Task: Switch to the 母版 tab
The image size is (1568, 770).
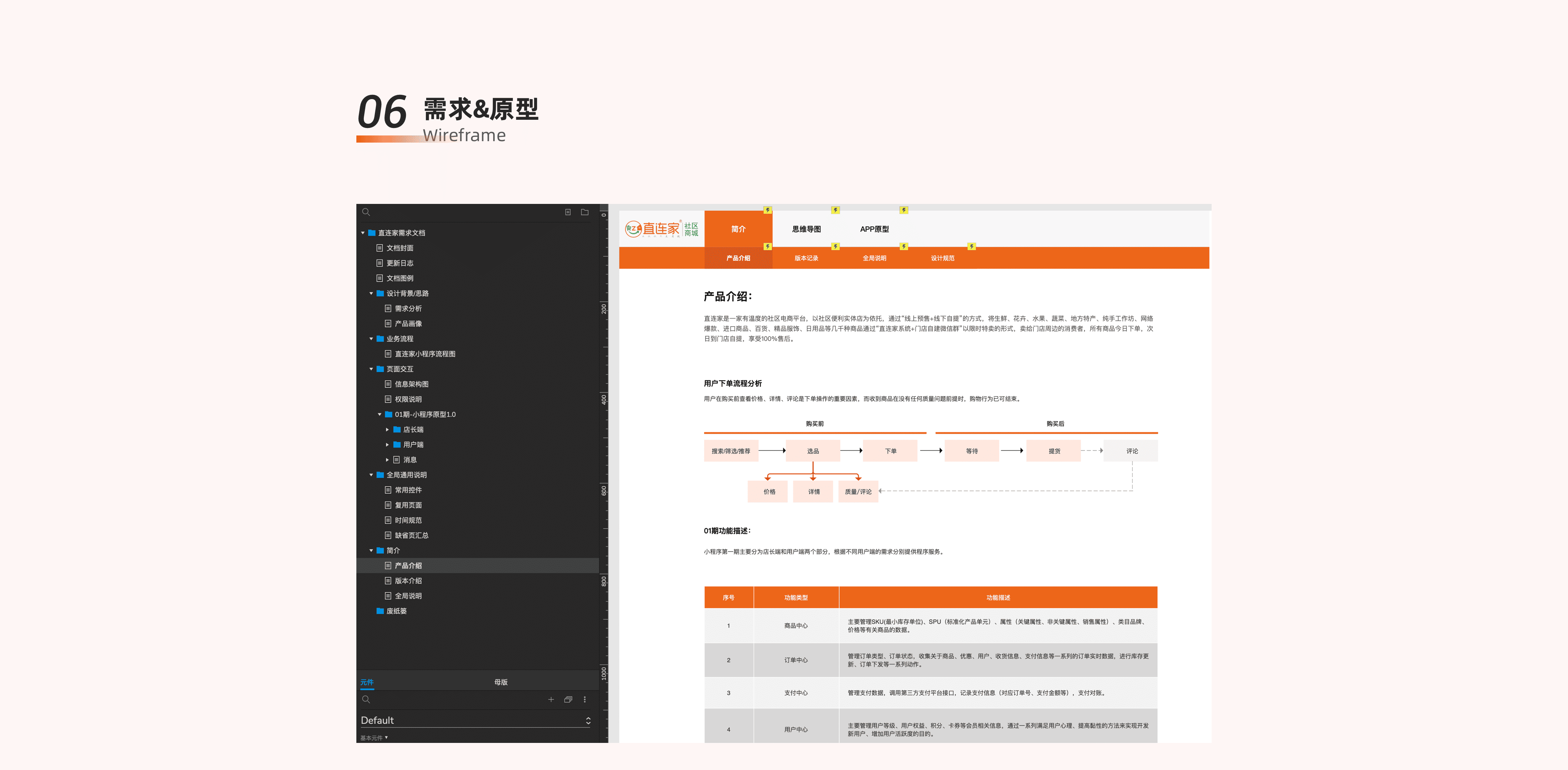Action: (x=500, y=682)
